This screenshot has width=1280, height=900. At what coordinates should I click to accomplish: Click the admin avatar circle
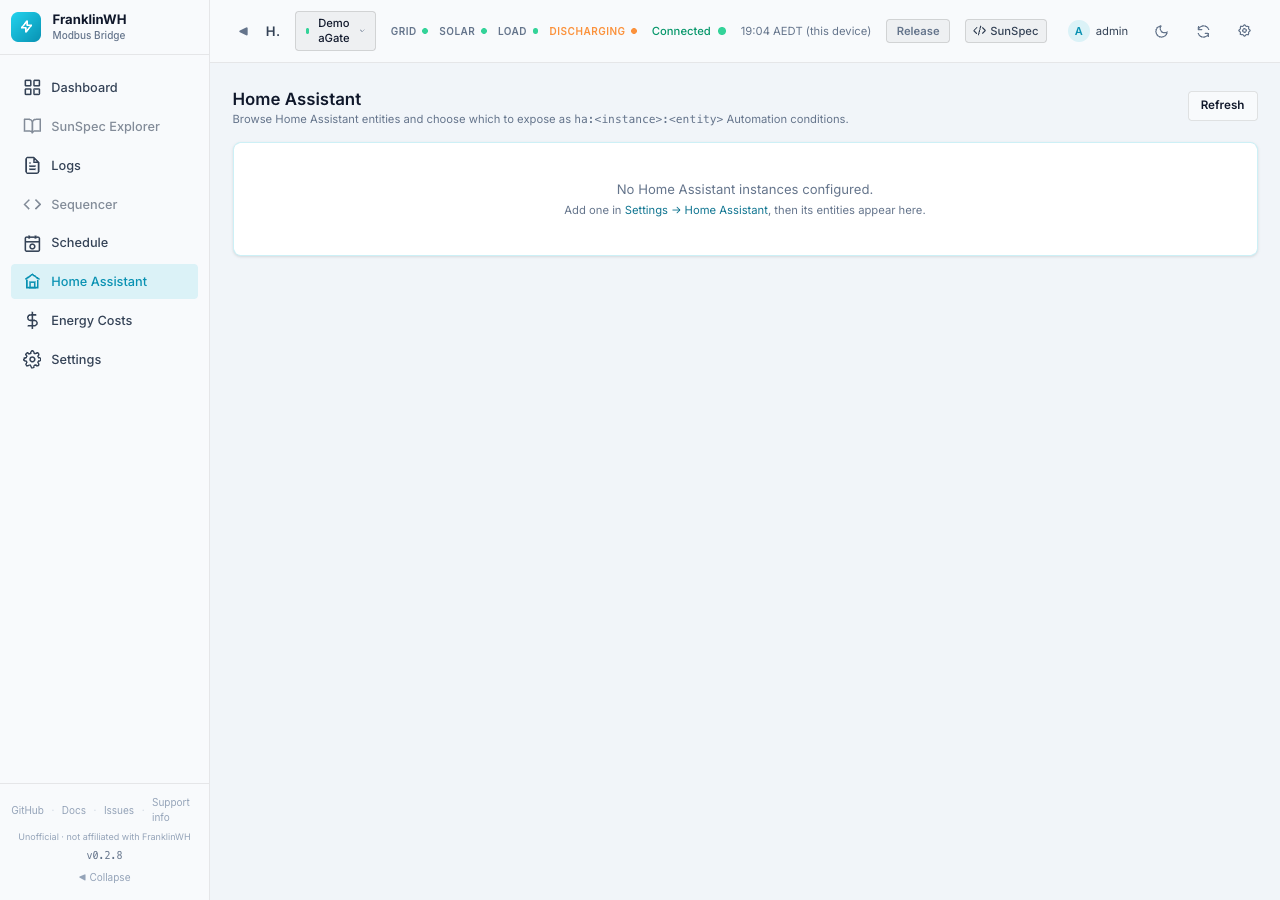(1078, 31)
